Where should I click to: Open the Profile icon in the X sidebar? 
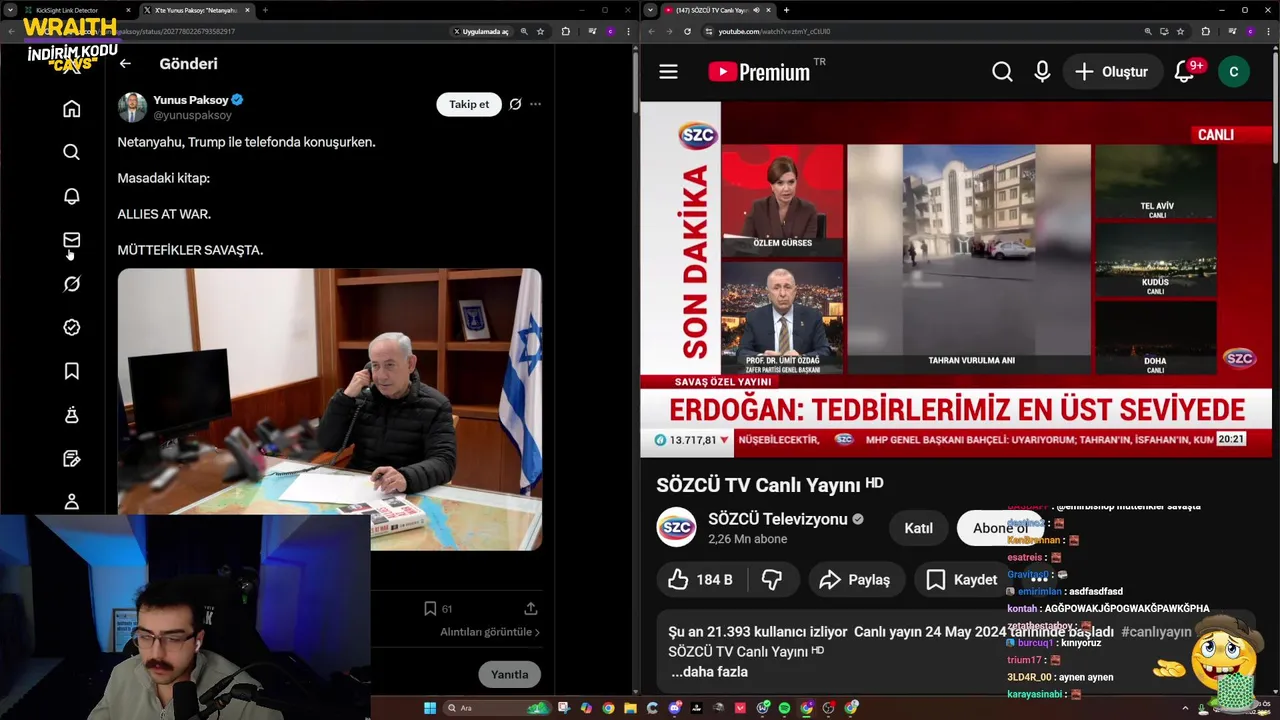(x=71, y=502)
